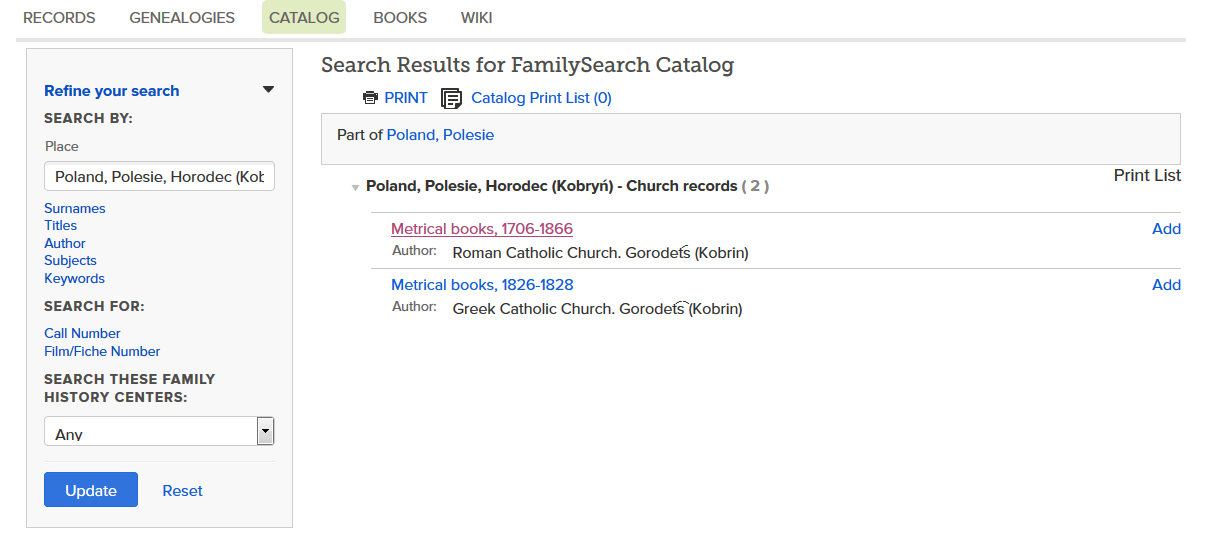The width and height of the screenshot is (1228, 540).
Task: Go to the Books tab
Action: (x=400, y=18)
